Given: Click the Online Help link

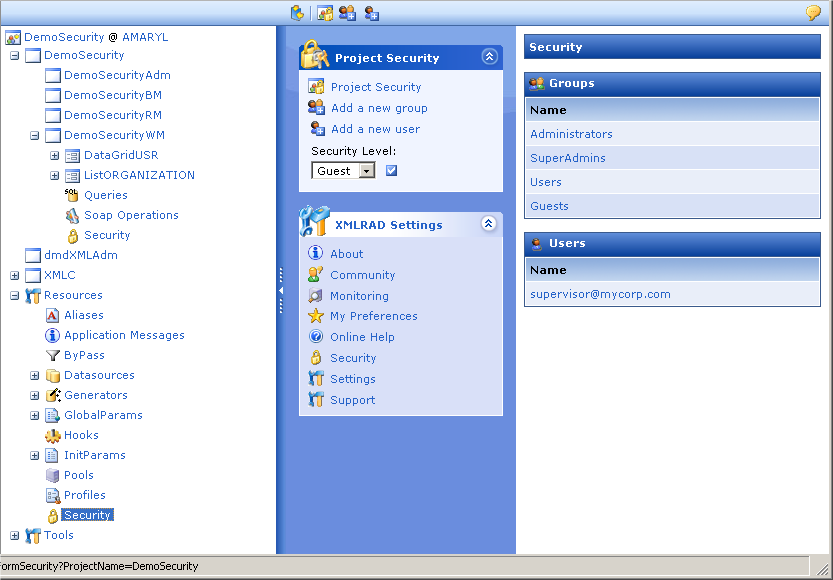Looking at the screenshot, I should point(362,337).
